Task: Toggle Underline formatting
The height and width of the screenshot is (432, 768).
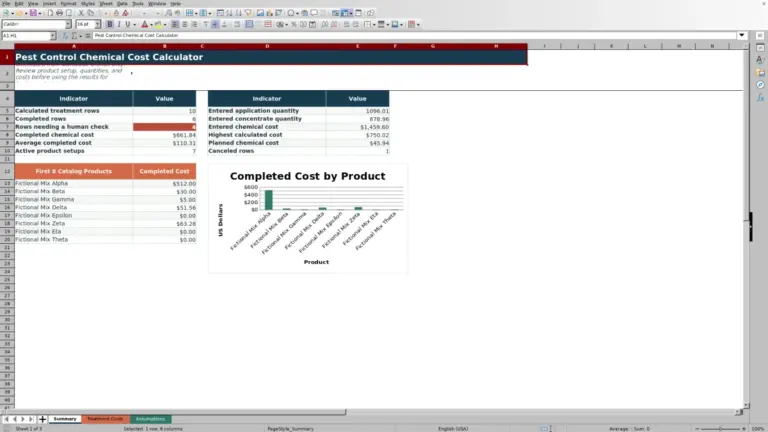Action: (x=127, y=24)
